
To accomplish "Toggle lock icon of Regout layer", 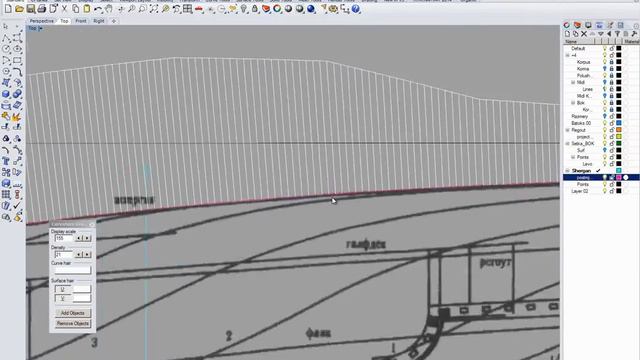I will click(611, 130).
